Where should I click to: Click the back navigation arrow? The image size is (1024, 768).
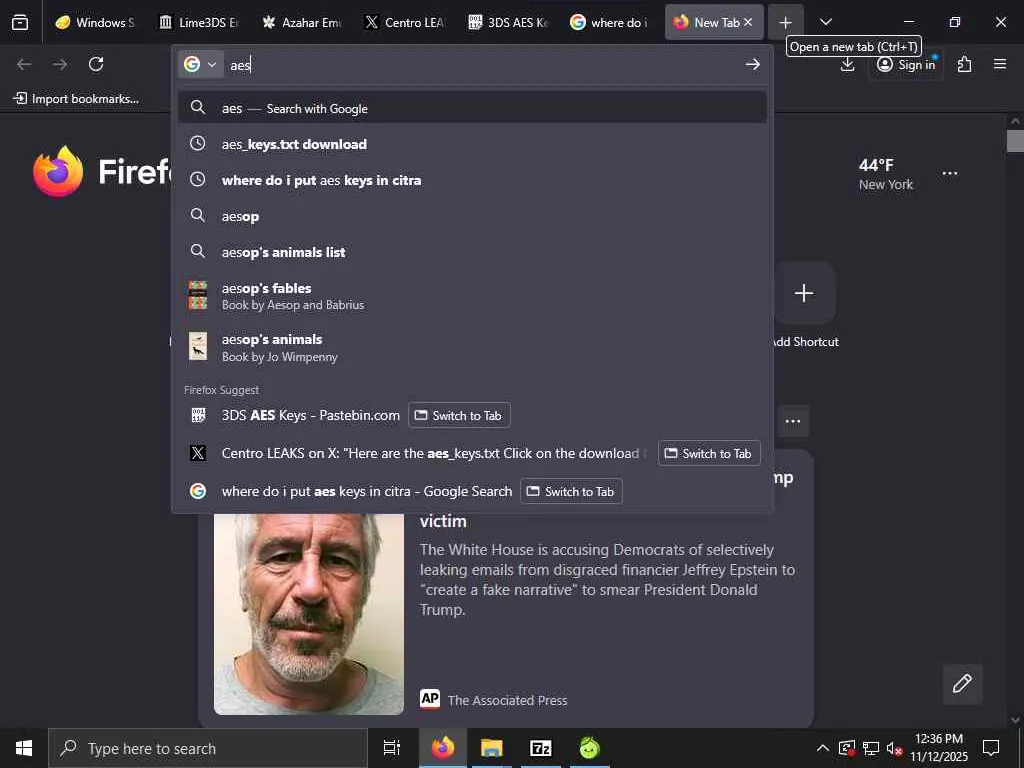point(24,64)
